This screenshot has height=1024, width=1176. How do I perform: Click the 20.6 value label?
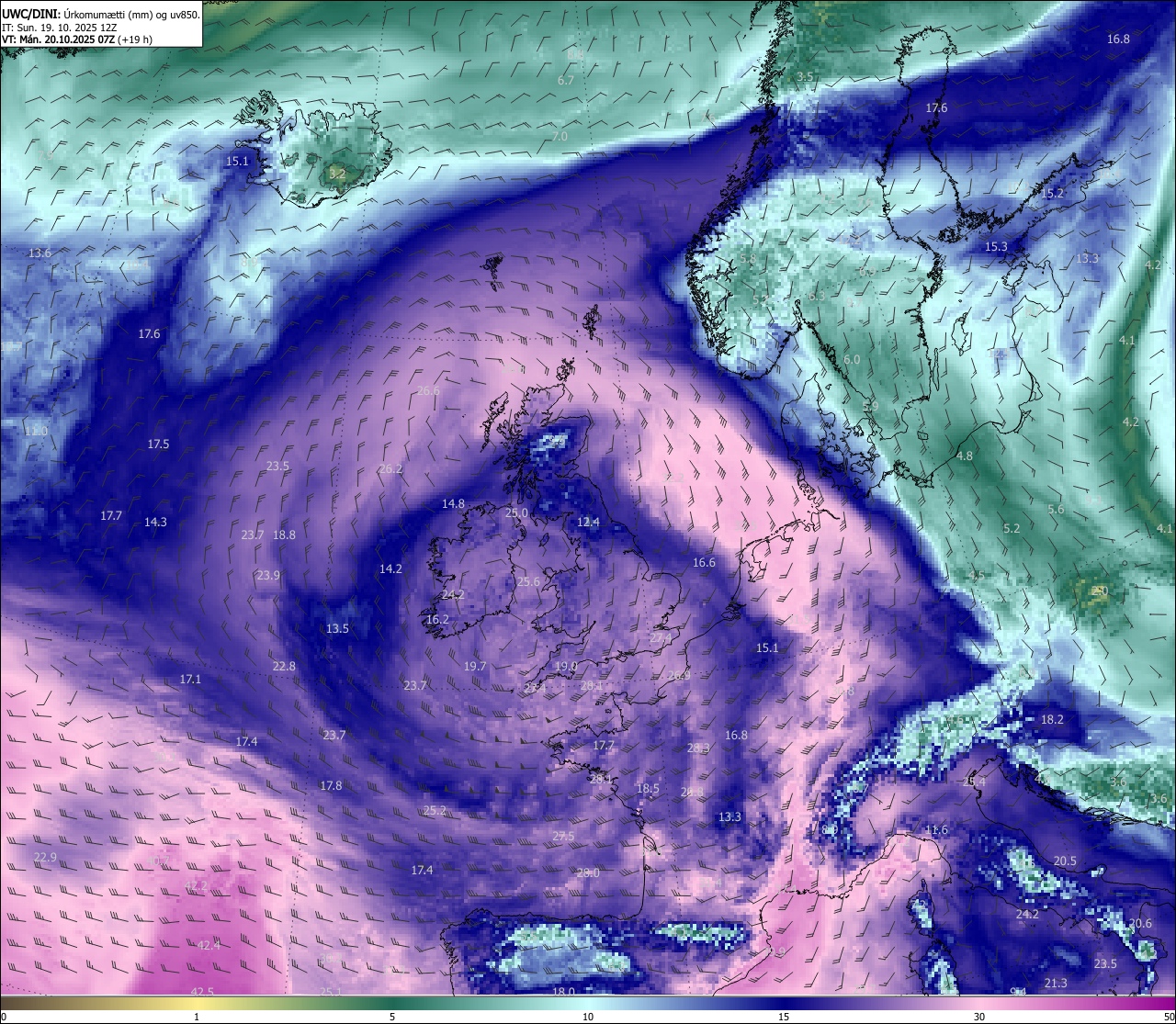click(x=1140, y=924)
